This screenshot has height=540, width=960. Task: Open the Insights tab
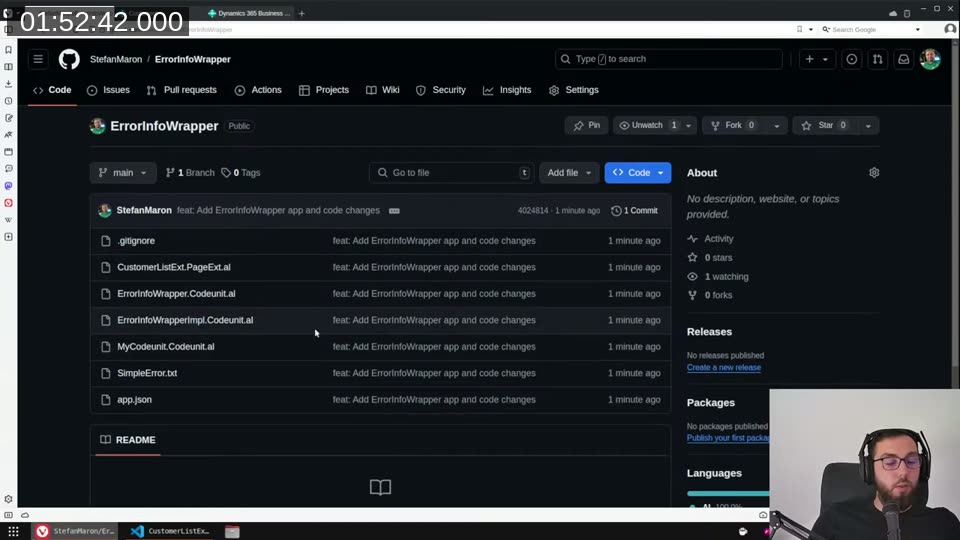(507, 90)
